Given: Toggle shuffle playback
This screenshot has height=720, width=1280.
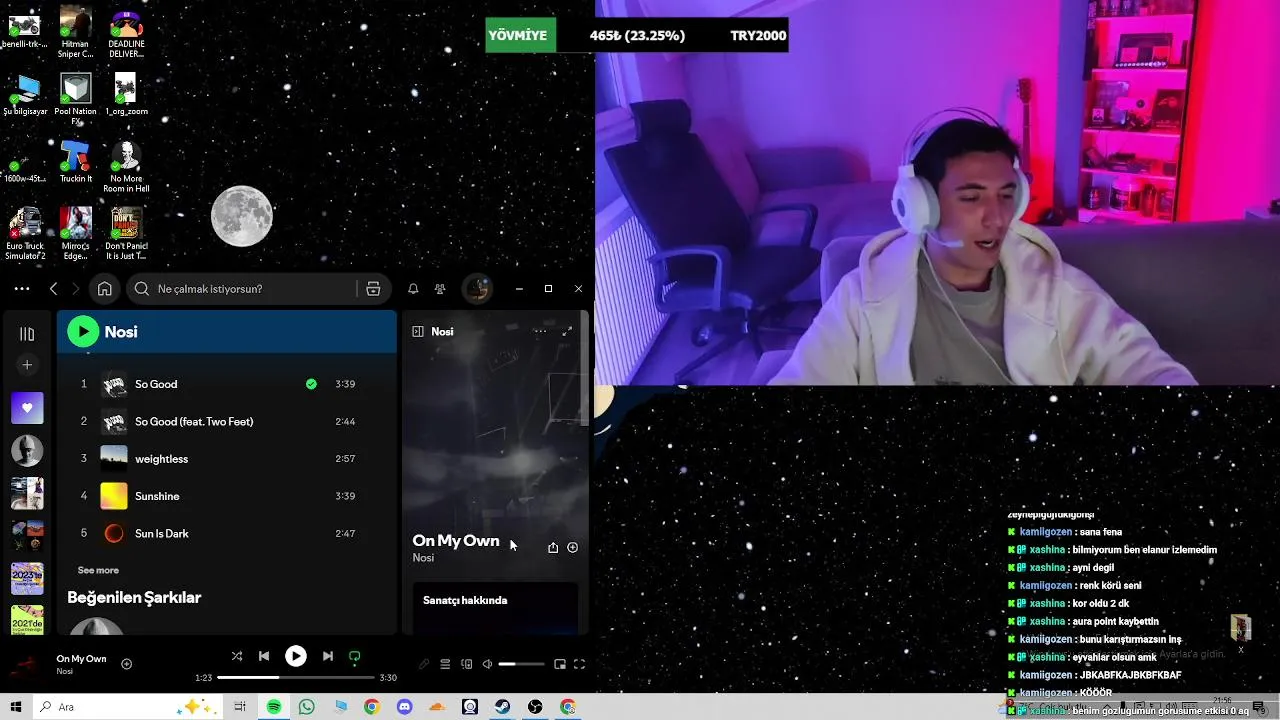Looking at the screenshot, I should (237, 656).
